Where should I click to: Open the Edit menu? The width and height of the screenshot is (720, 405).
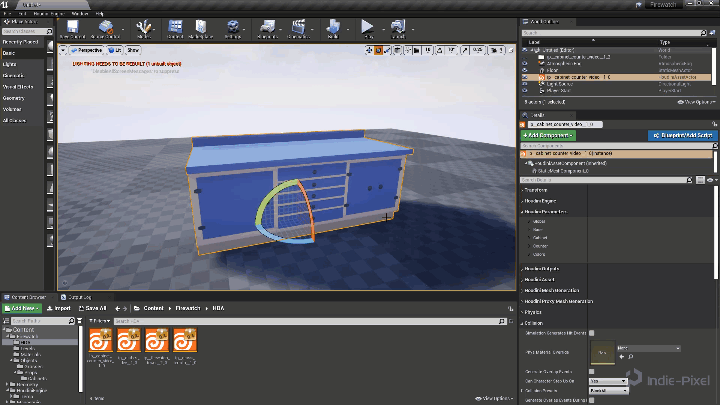[22, 14]
